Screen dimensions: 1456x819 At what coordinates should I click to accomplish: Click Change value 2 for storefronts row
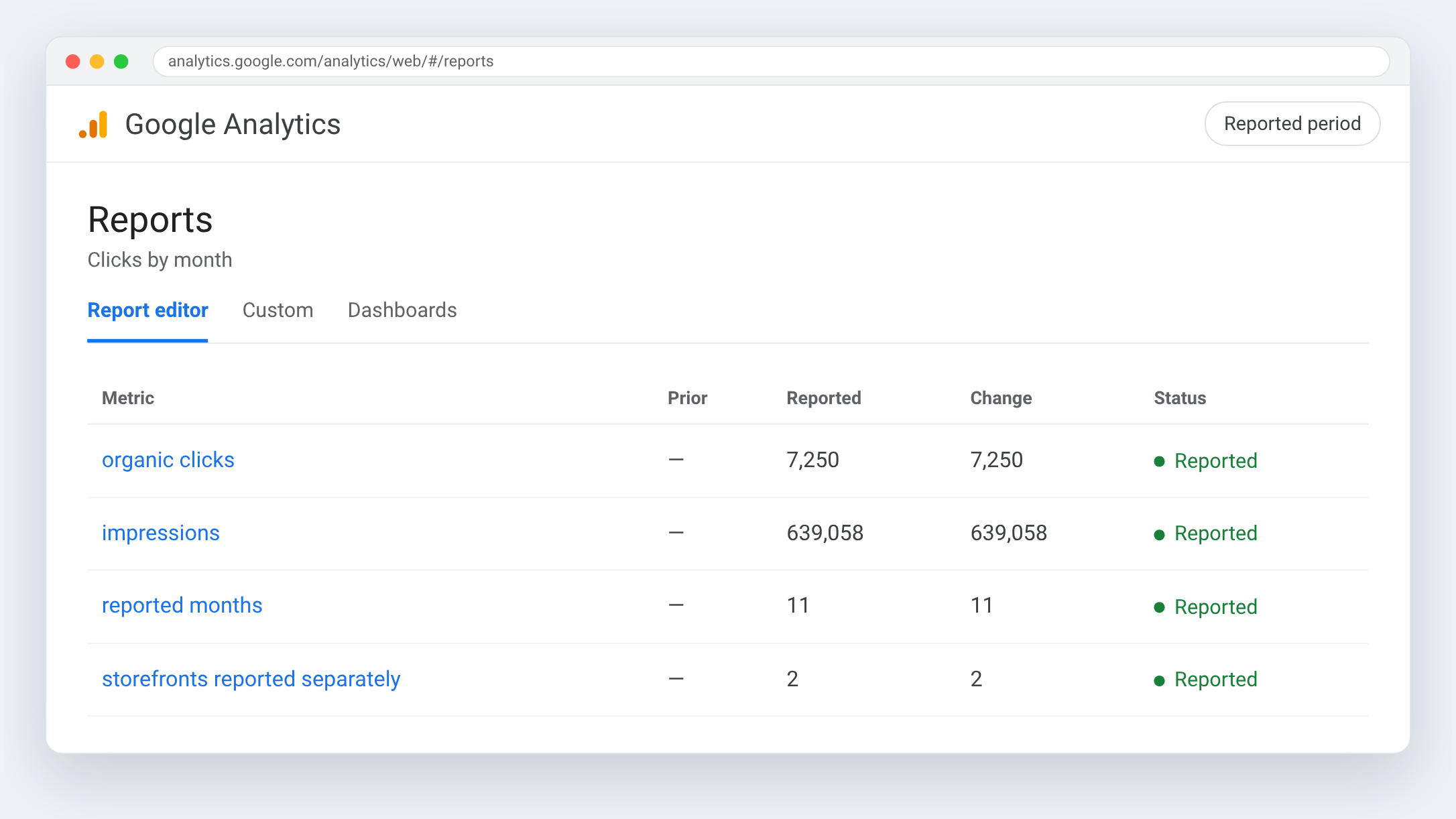(x=976, y=679)
